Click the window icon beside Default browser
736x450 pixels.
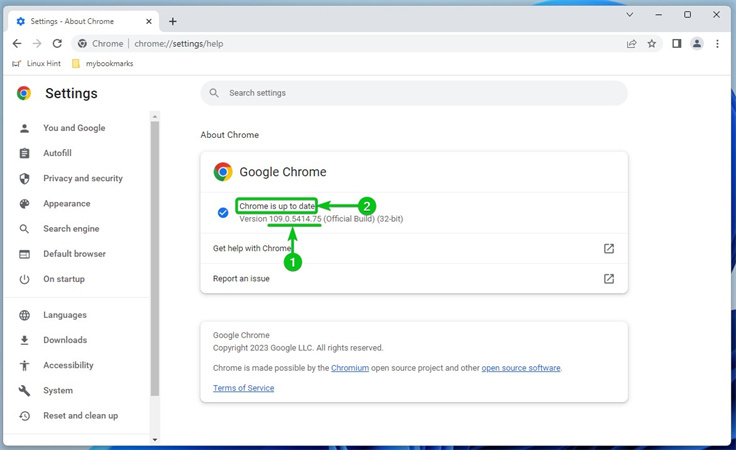tap(24, 254)
